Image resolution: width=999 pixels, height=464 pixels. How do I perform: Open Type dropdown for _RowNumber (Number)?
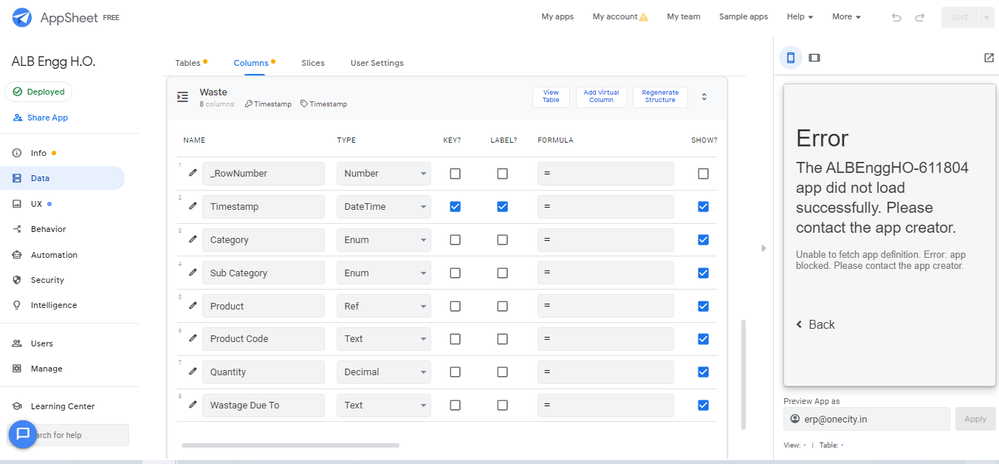[384, 173]
